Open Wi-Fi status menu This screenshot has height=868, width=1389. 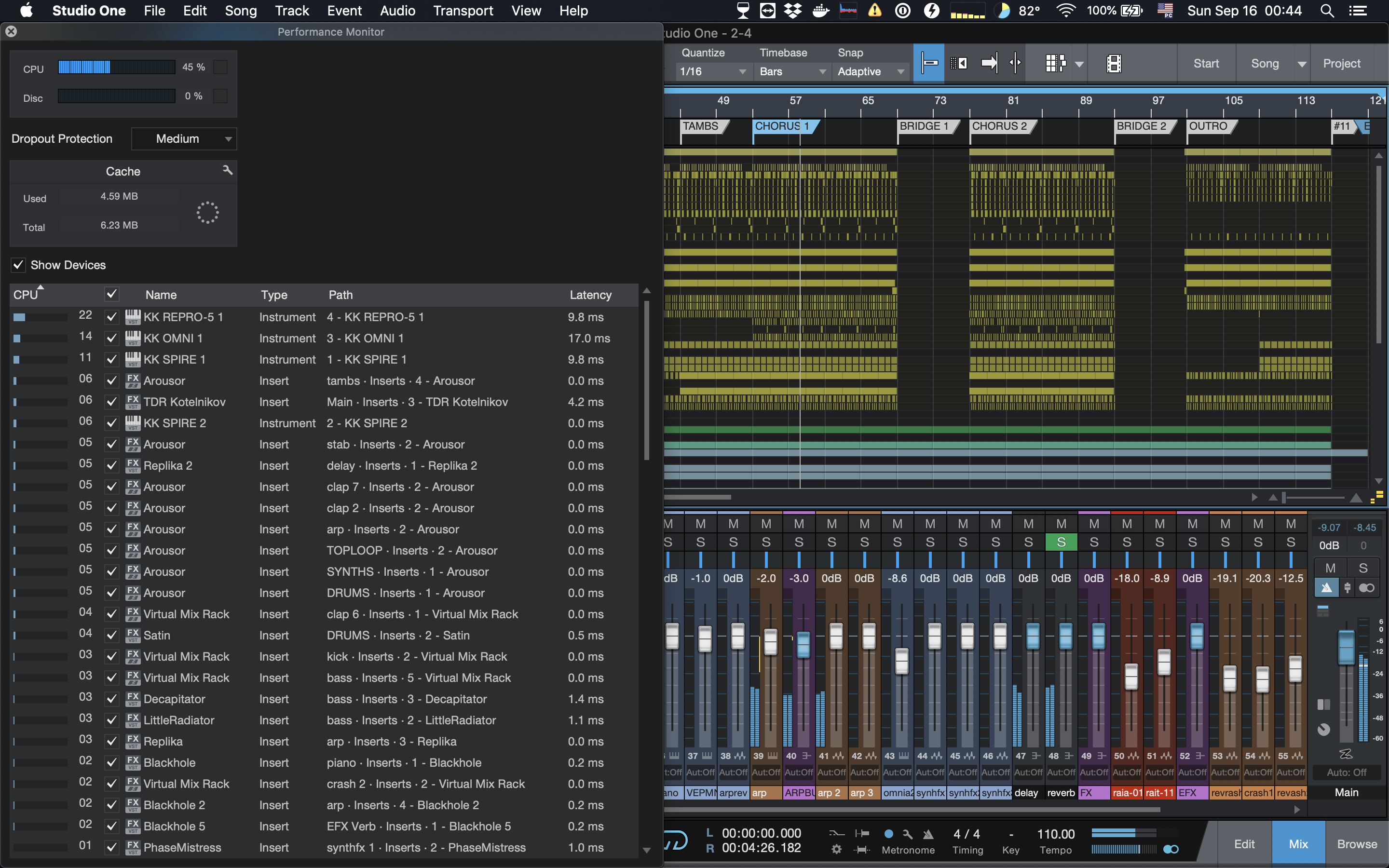click(1065, 10)
